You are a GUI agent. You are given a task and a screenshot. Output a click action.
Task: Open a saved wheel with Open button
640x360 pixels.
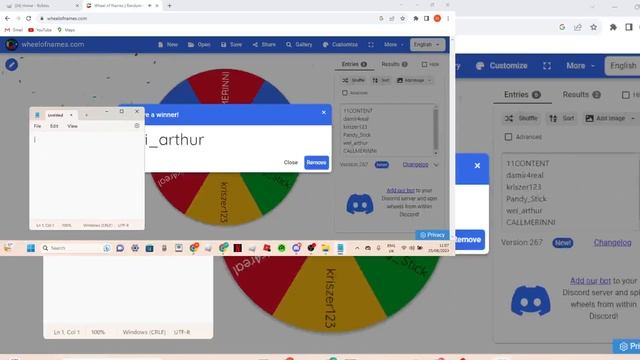199,44
